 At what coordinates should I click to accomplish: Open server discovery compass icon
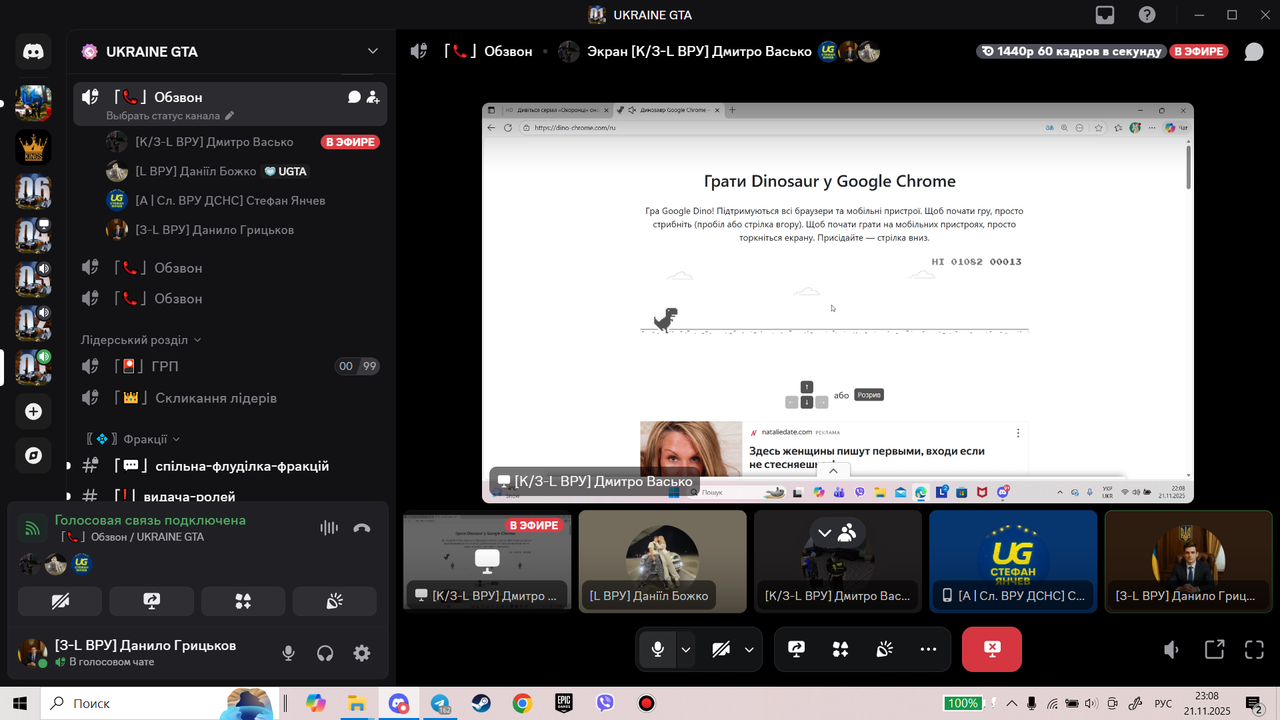33,455
